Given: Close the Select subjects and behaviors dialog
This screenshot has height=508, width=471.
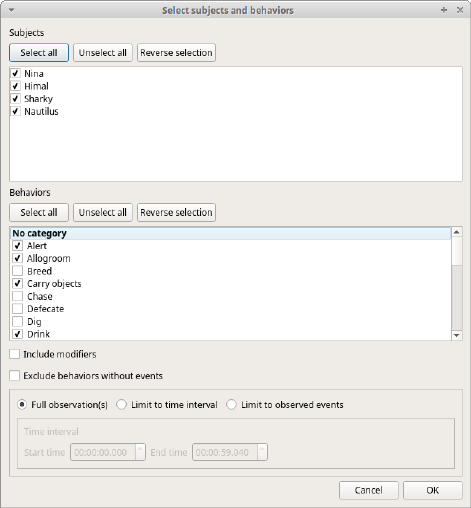Looking at the screenshot, I should (x=460, y=10).
